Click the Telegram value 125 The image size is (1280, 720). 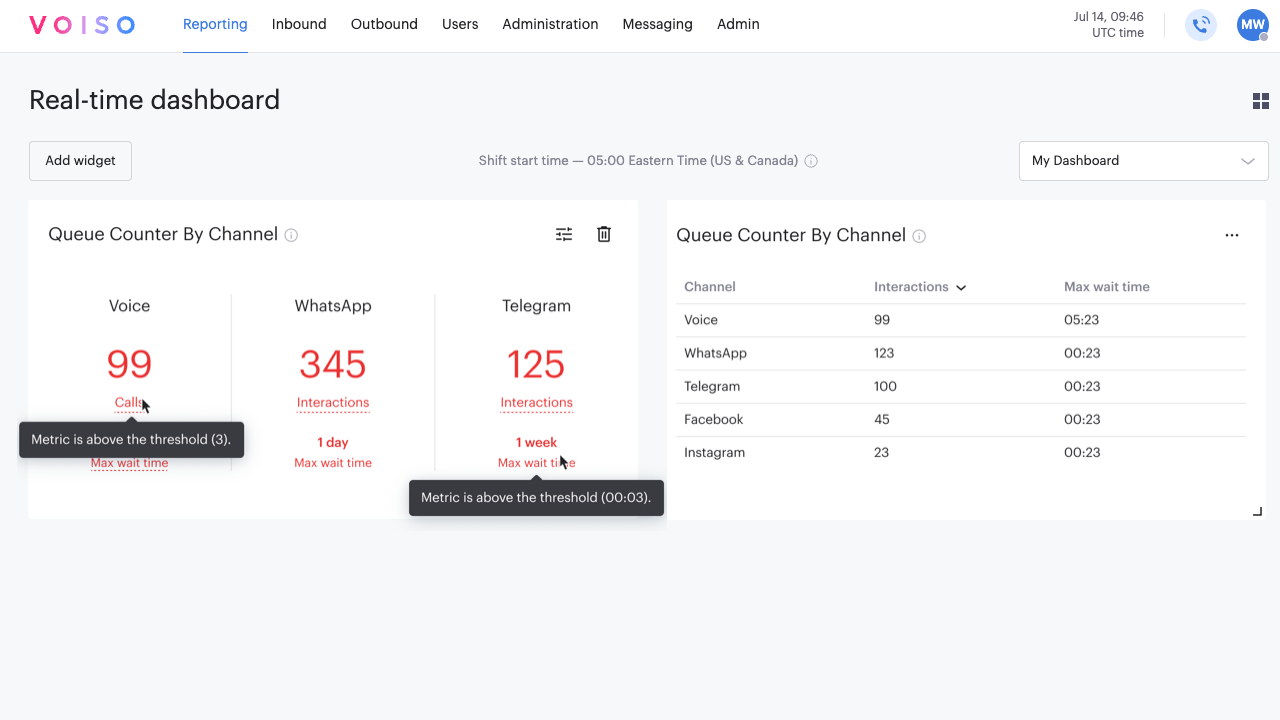coord(537,365)
